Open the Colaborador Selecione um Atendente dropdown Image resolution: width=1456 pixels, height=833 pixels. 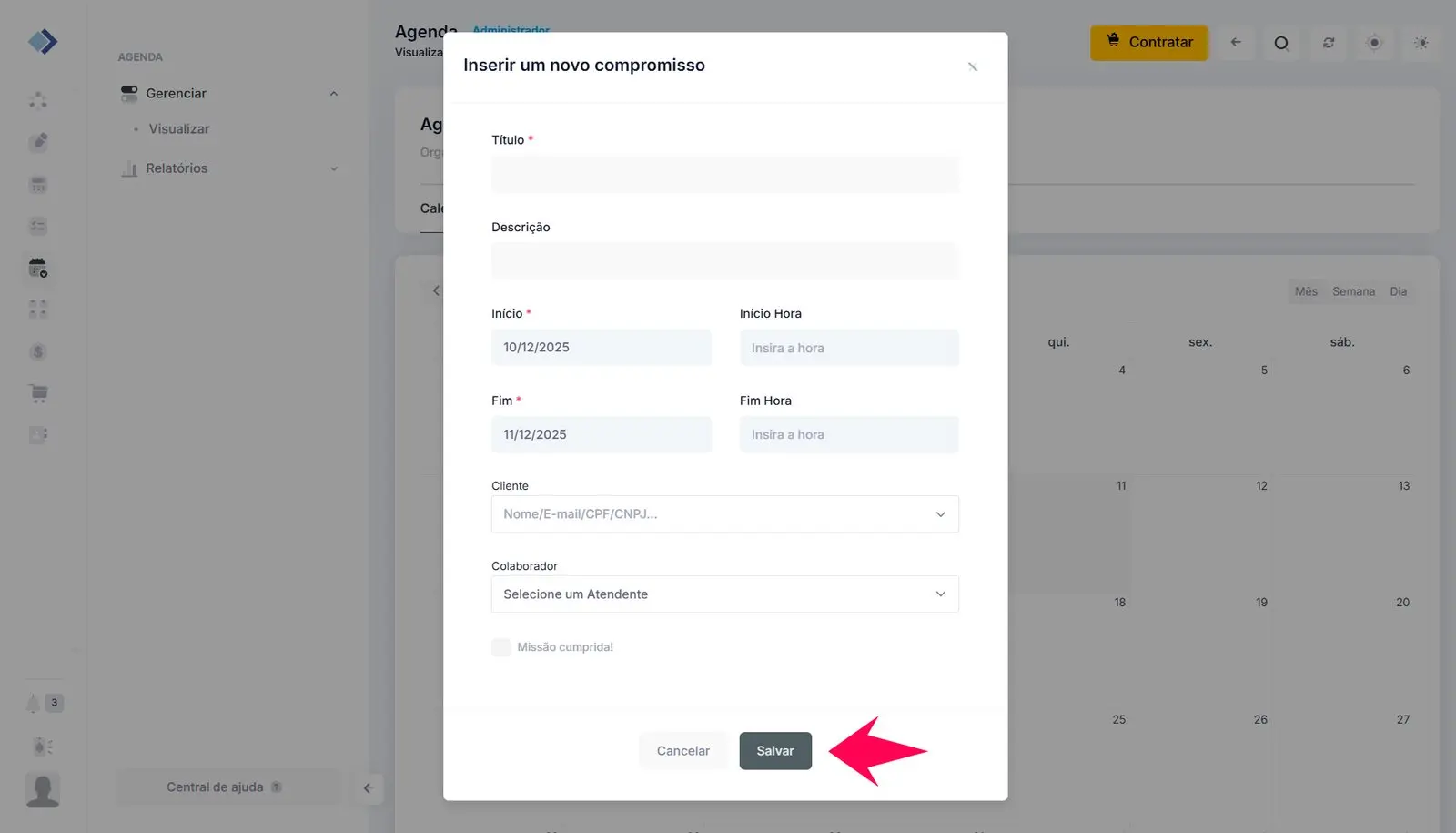(x=724, y=594)
